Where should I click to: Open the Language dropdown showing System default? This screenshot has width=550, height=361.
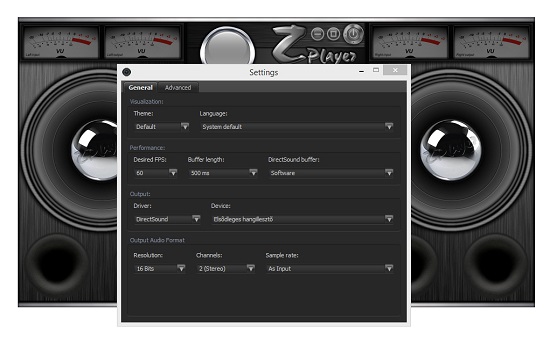click(x=297, y=127)
